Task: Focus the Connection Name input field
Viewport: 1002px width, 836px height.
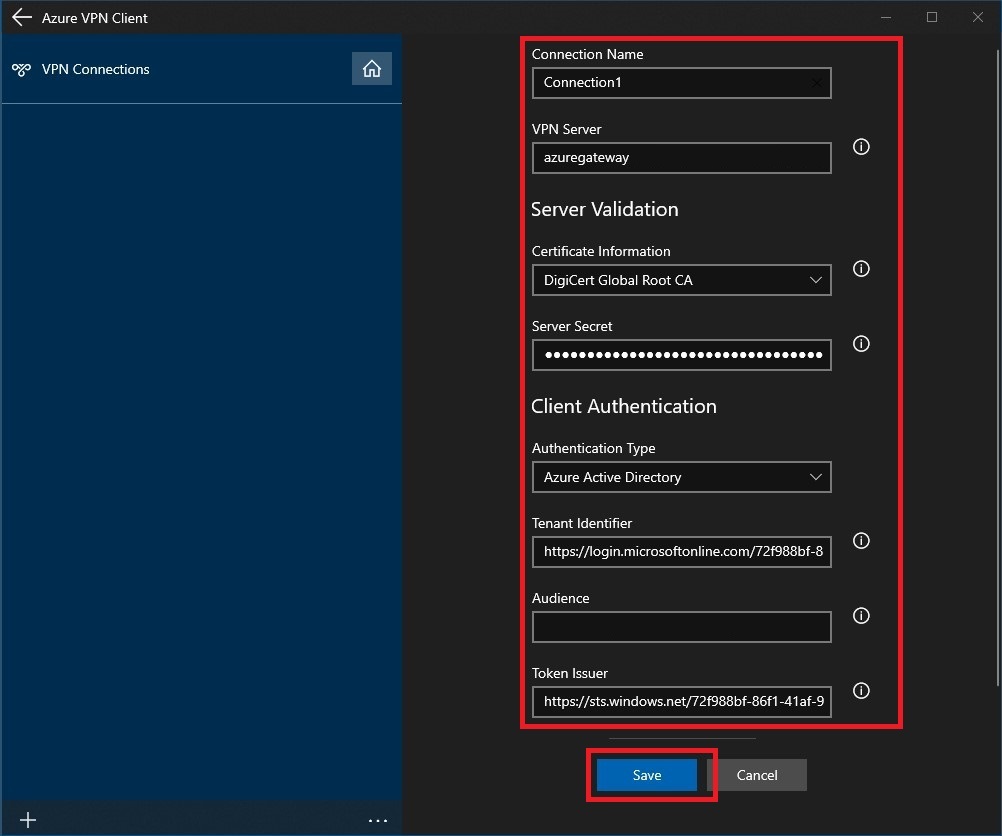Action: click(x=681, y=83)
